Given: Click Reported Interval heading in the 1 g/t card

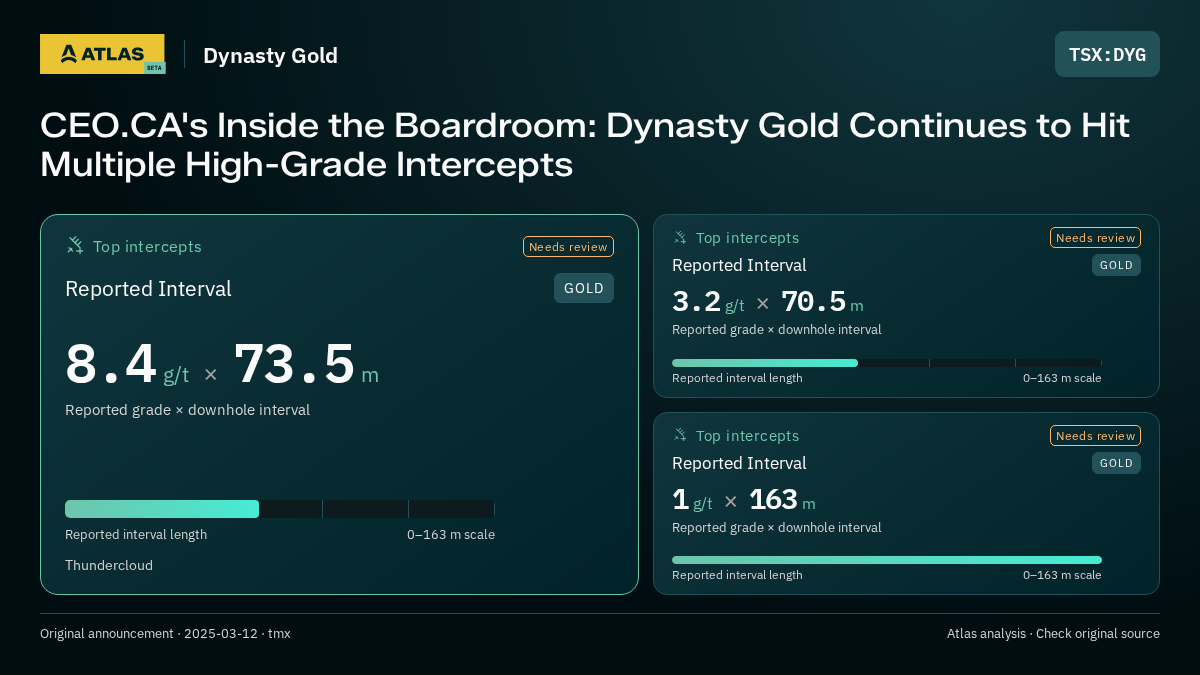Looking at the screenshot, I should [739, 463].
